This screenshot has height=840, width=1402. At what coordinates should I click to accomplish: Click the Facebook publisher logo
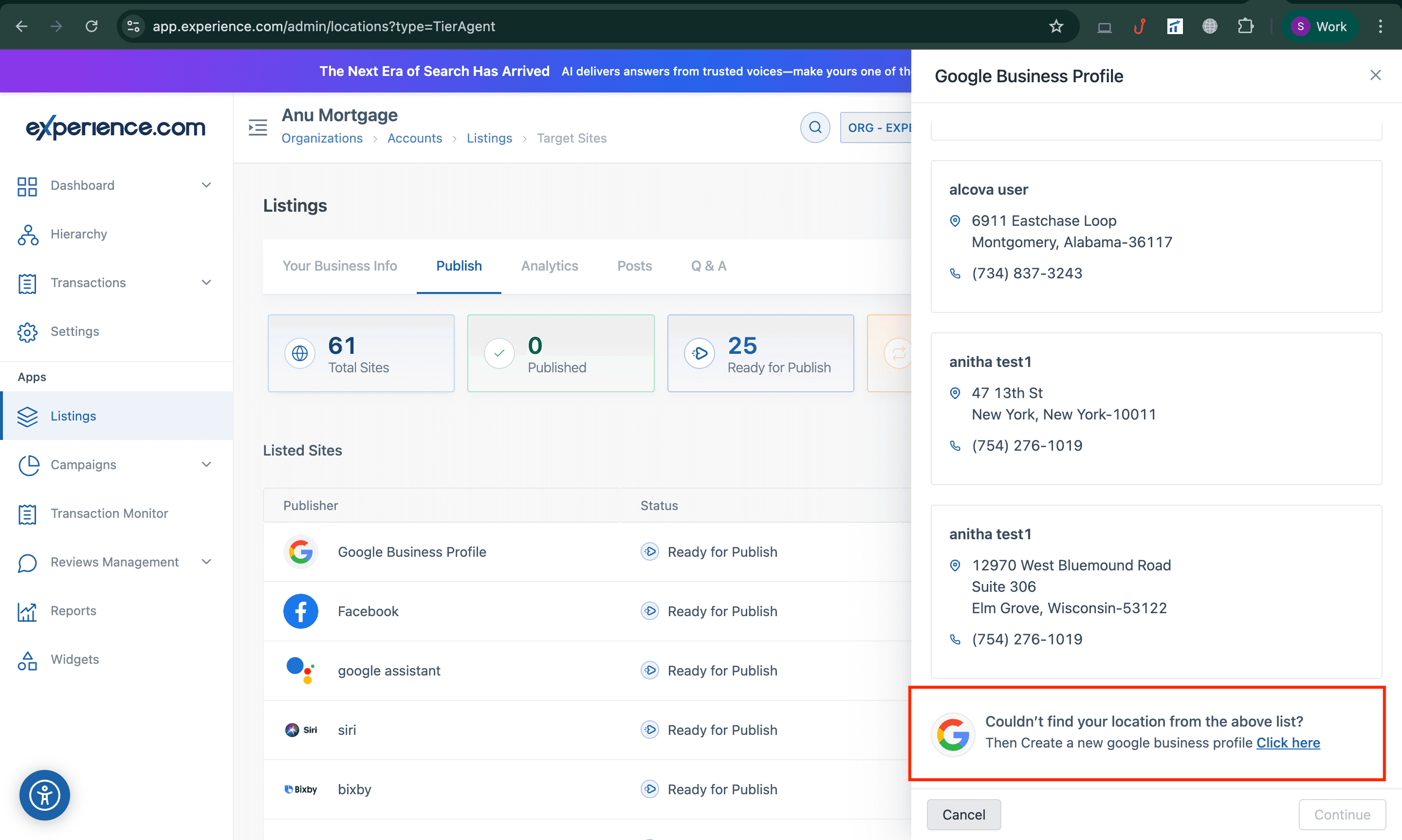(x=300, y=611)
